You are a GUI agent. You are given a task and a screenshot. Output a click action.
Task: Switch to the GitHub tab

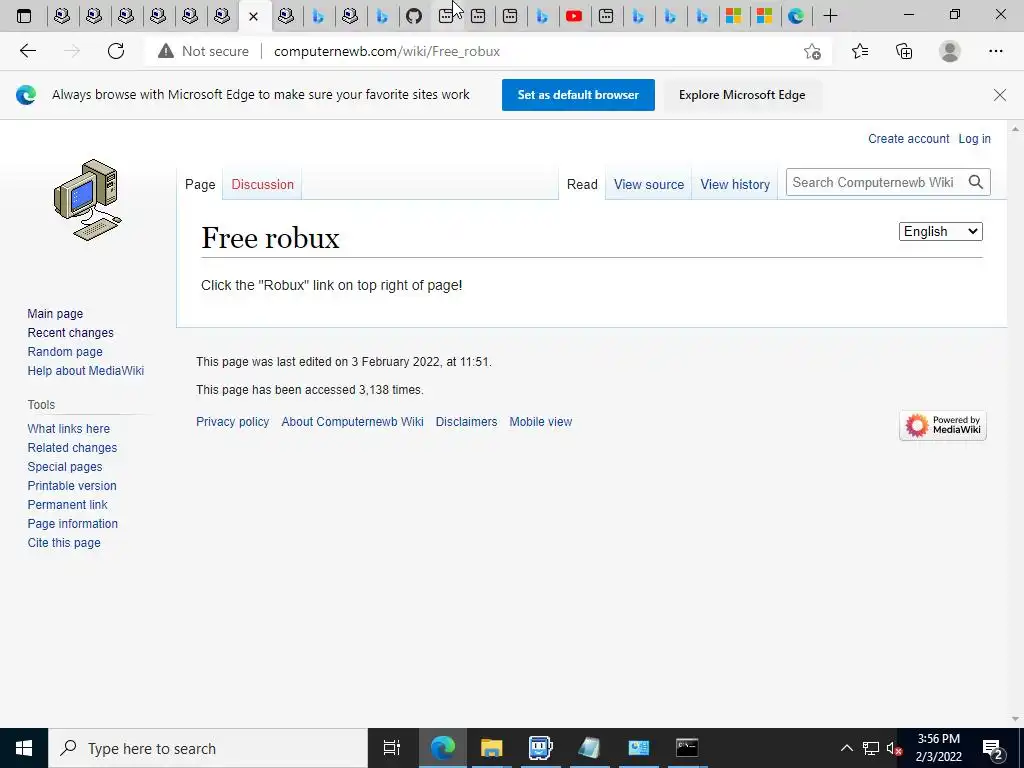pyautogui.click(x=414, y=16)
